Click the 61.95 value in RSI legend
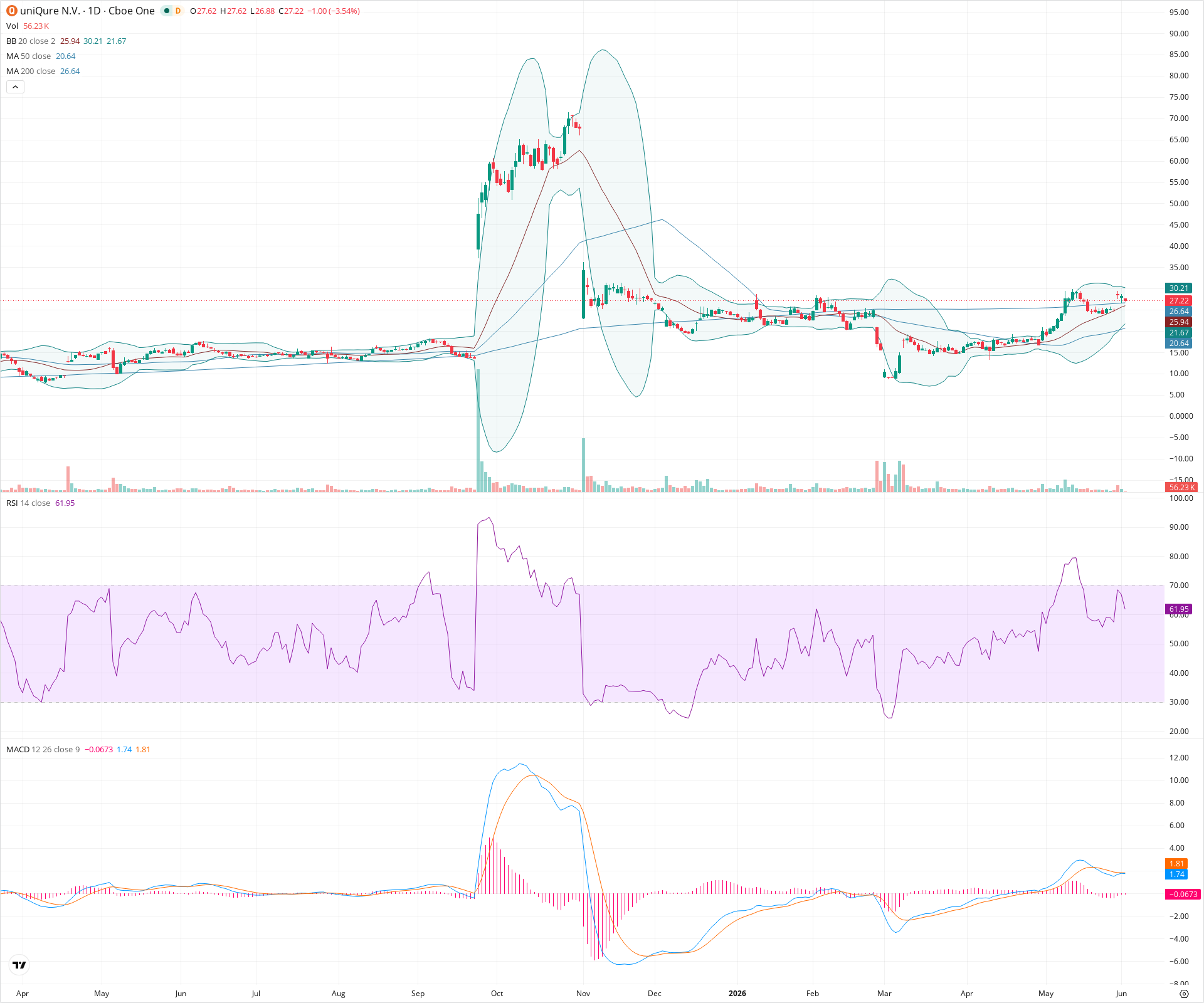This screenshot has width=1204, height=1003. 65,503
